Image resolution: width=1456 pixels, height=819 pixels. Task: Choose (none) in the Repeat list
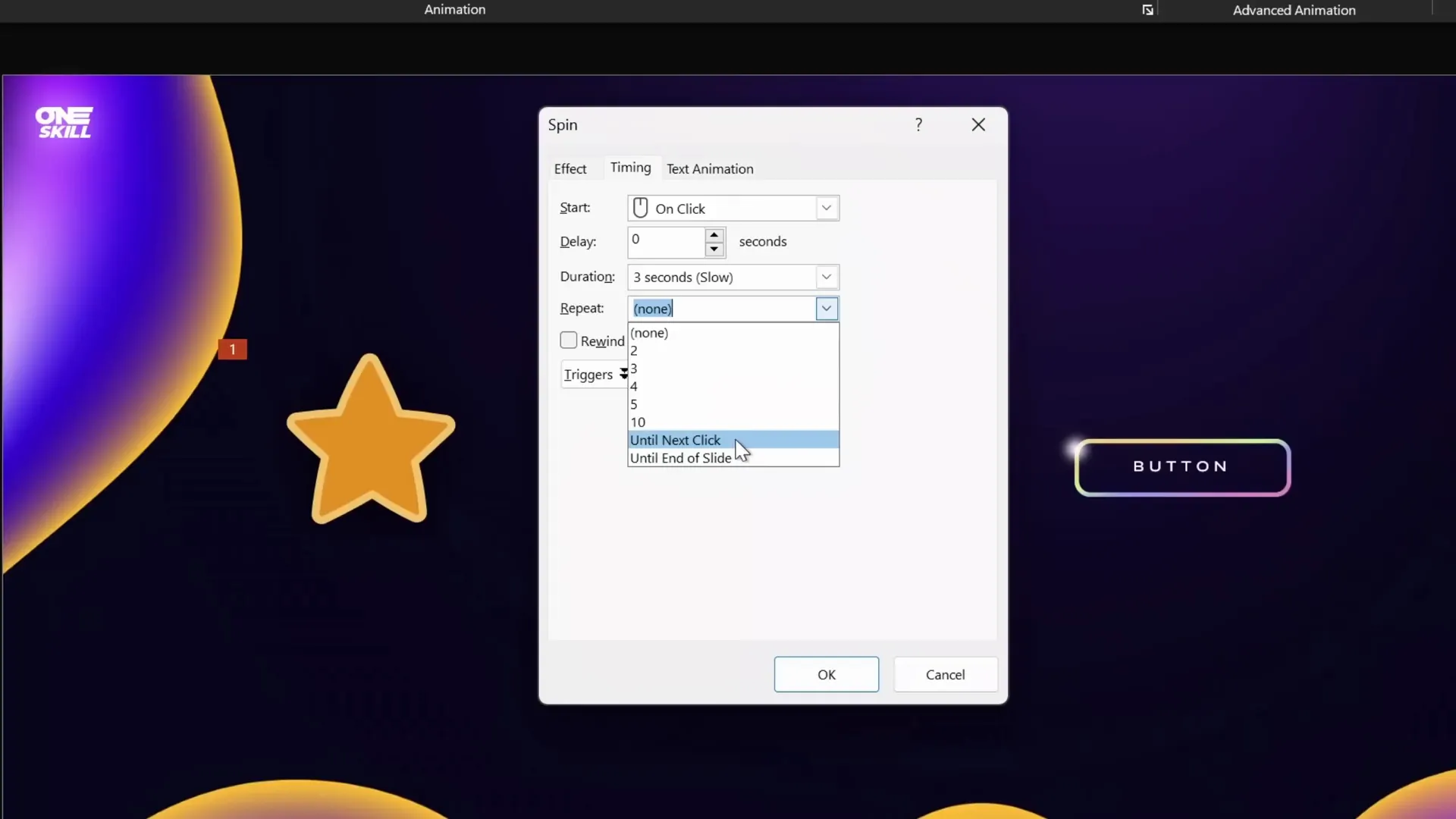[733, 333]
